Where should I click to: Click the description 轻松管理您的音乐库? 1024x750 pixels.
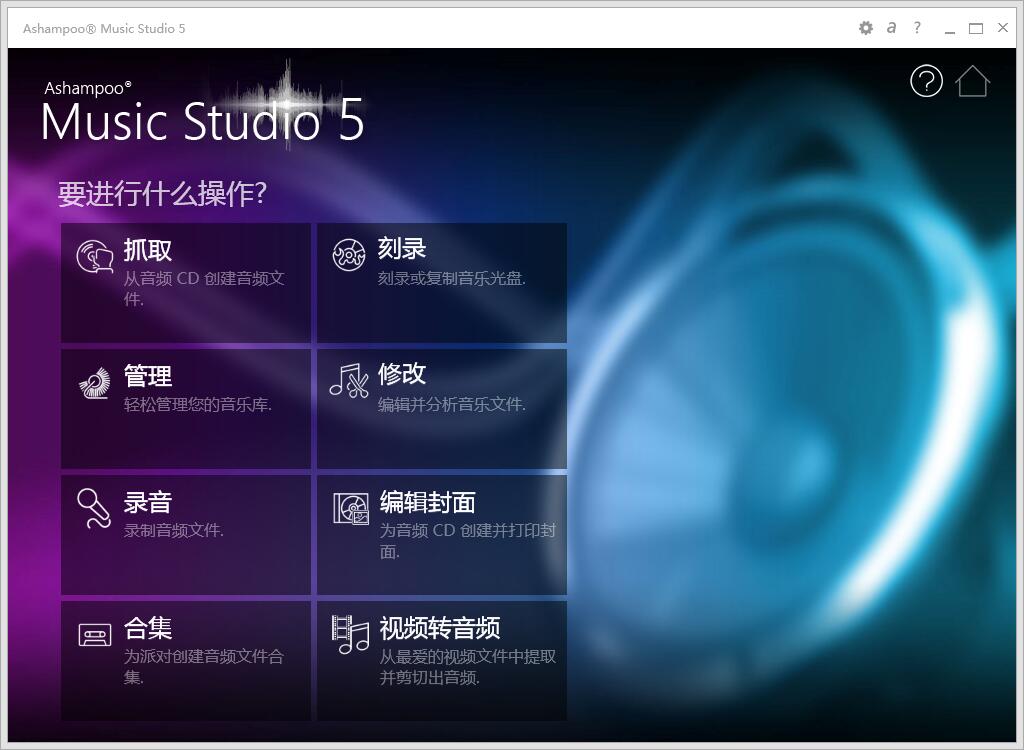click(x=198, y=404)
